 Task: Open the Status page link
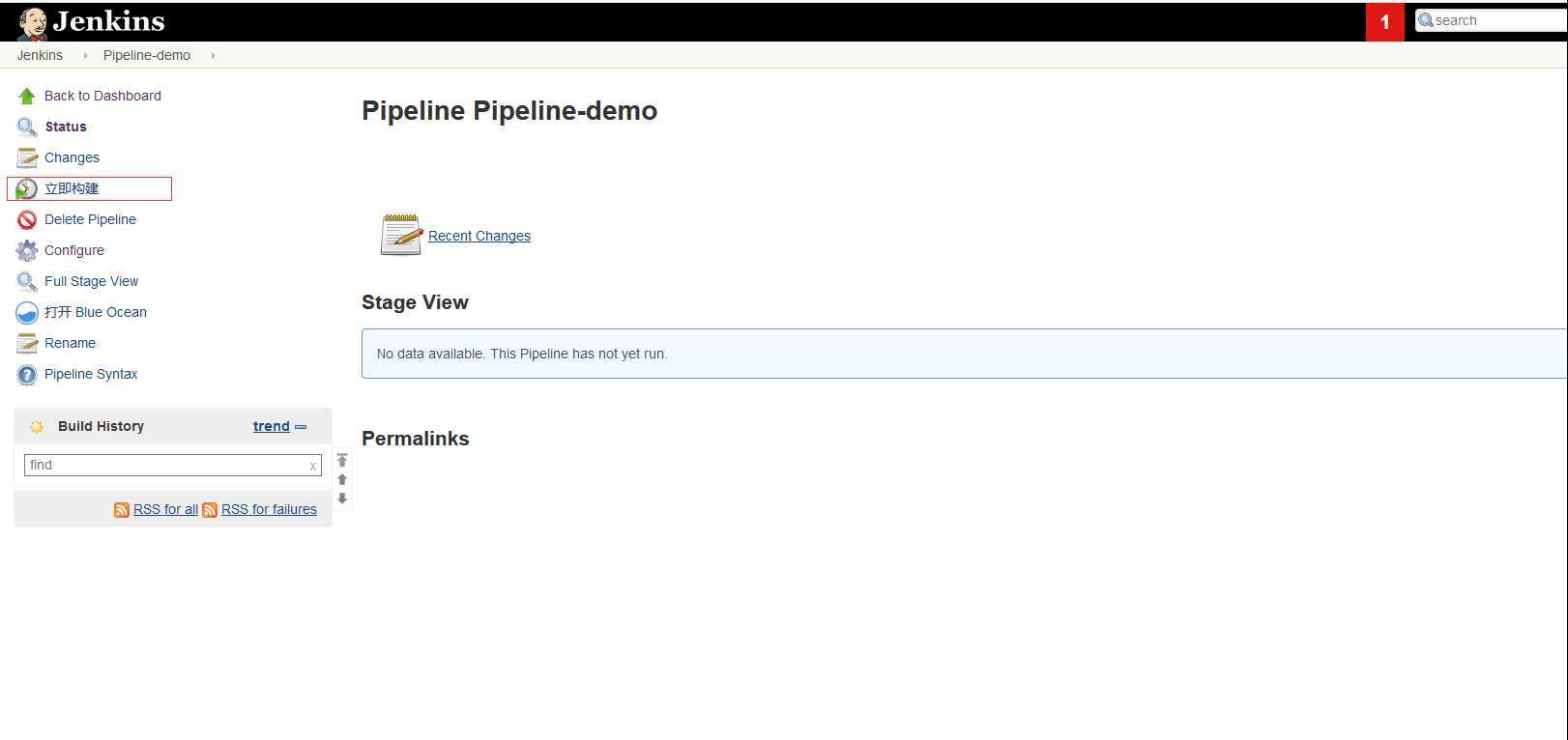tap(66, 127)
